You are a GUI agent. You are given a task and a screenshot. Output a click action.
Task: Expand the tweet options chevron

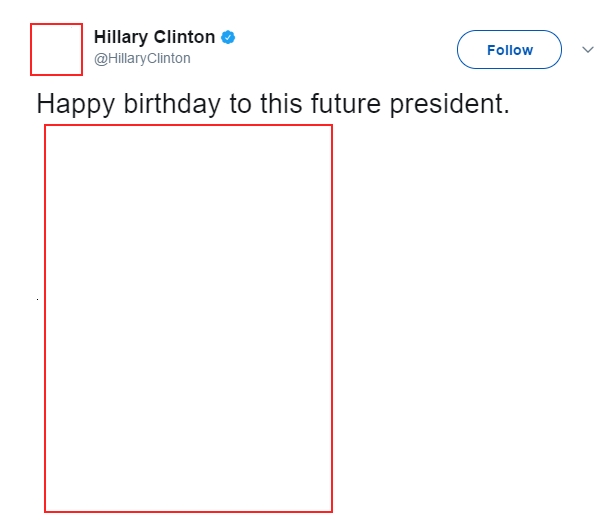click(588, 50)
